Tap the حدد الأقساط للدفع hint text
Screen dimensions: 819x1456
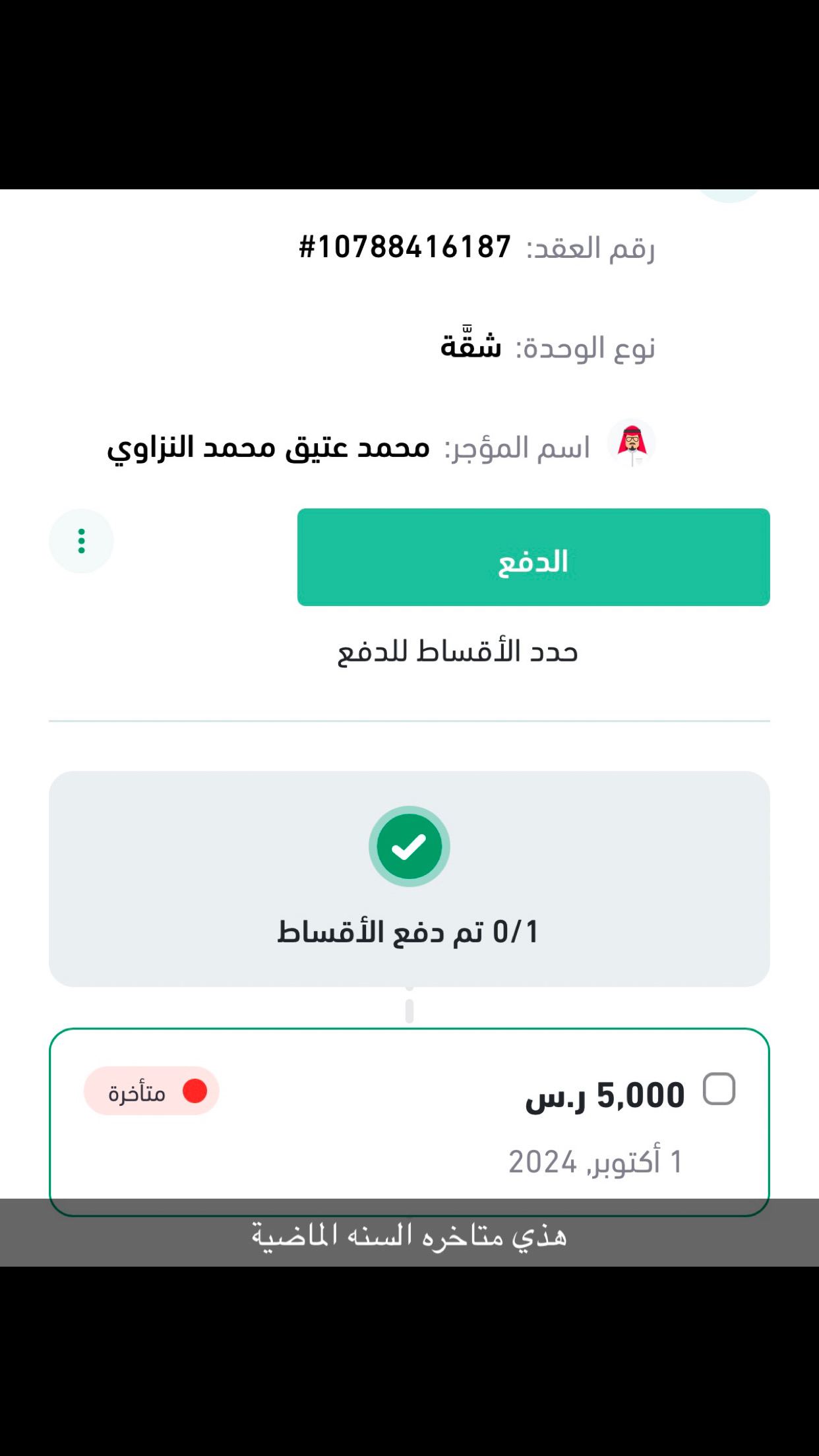(457, 652)
